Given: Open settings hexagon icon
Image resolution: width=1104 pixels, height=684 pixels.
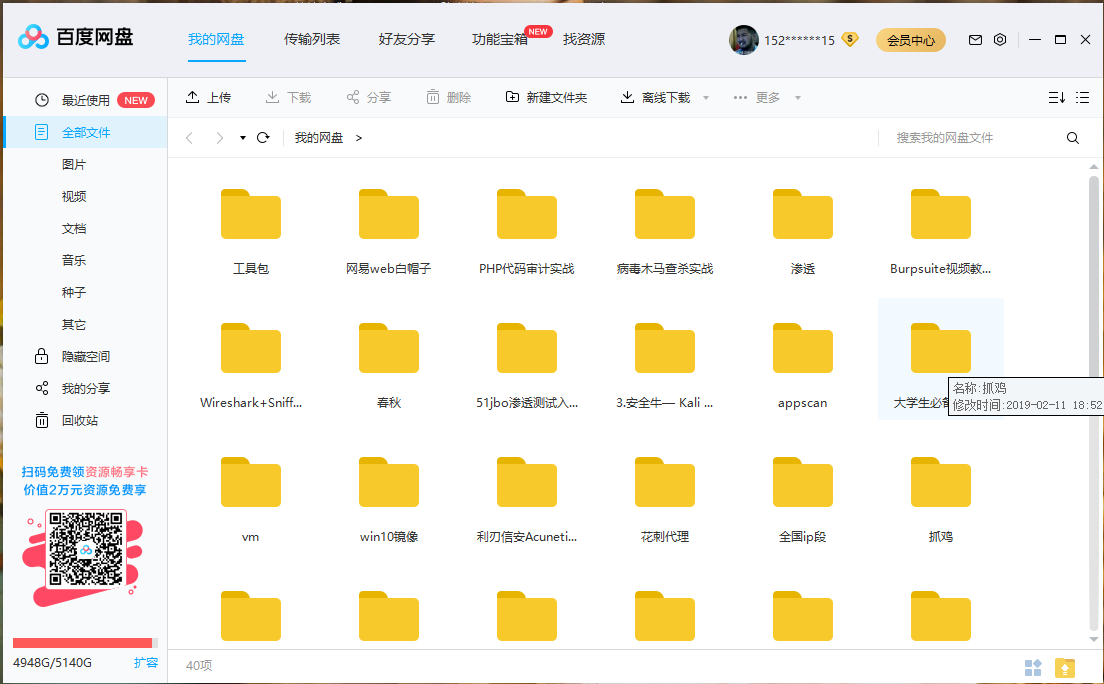Looking at the screenshot, I should [x=1000, y=39].
